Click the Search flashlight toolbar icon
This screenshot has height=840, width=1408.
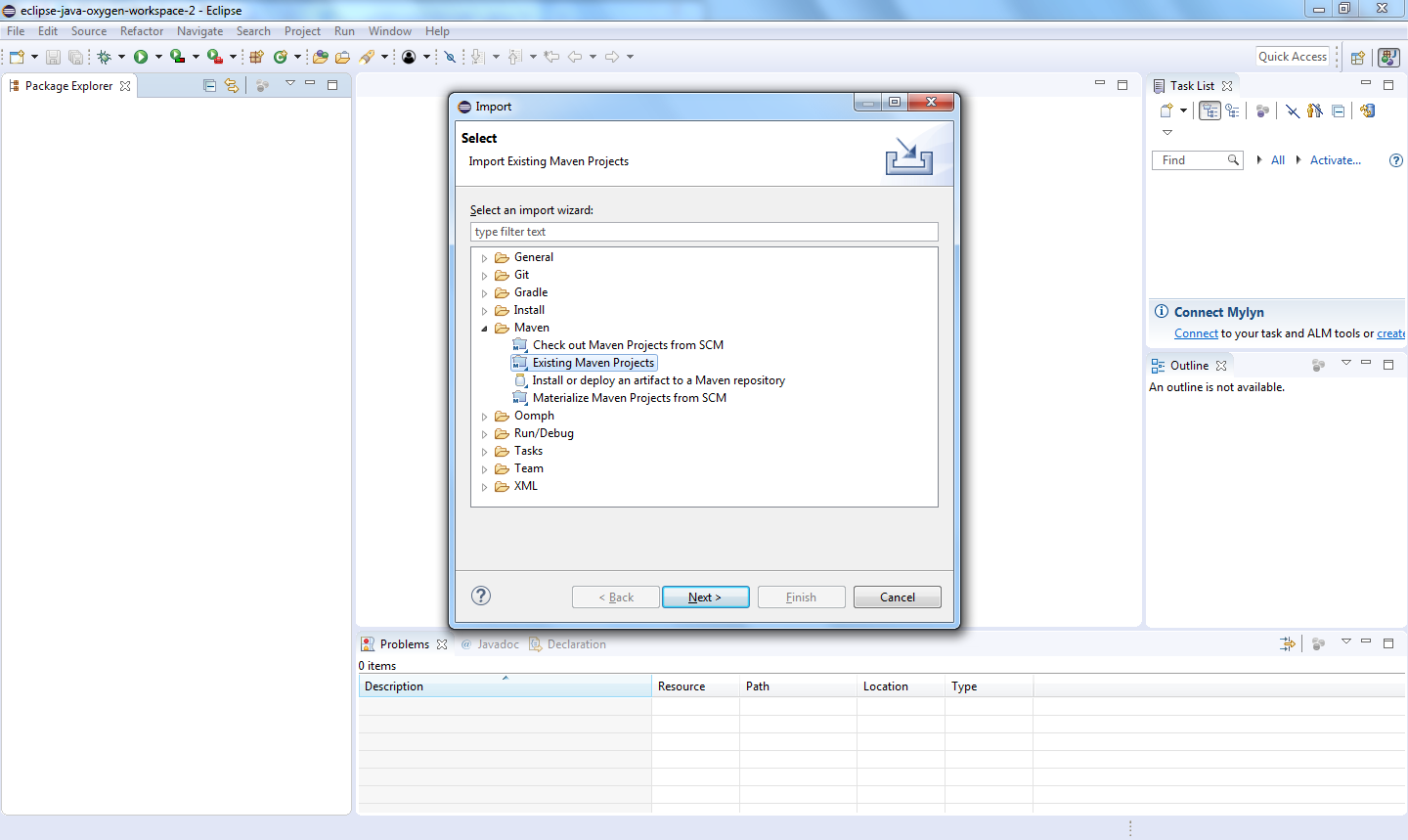point(367,57)
